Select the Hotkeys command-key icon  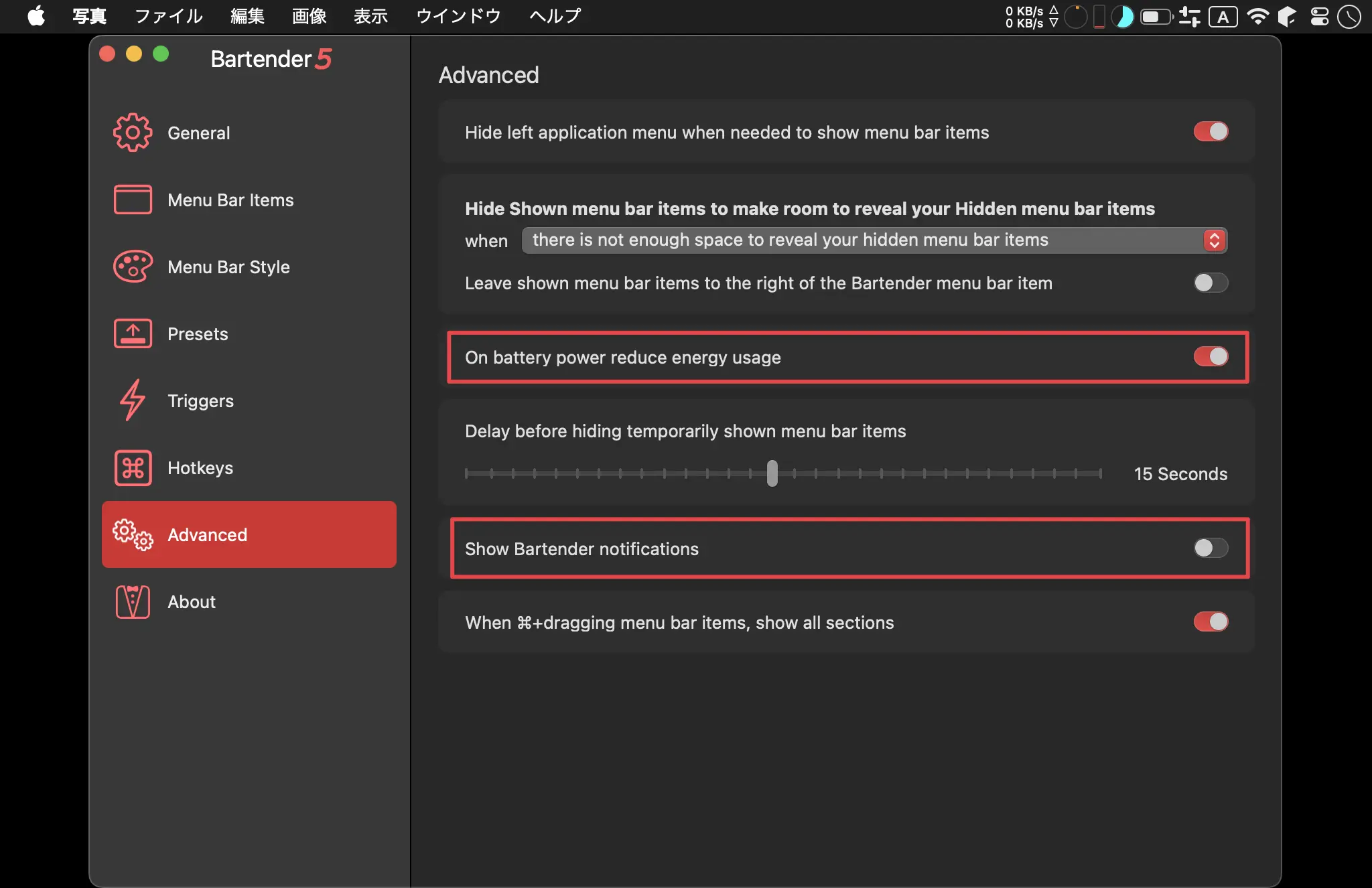pyautogui.click(x=133, y=467)
